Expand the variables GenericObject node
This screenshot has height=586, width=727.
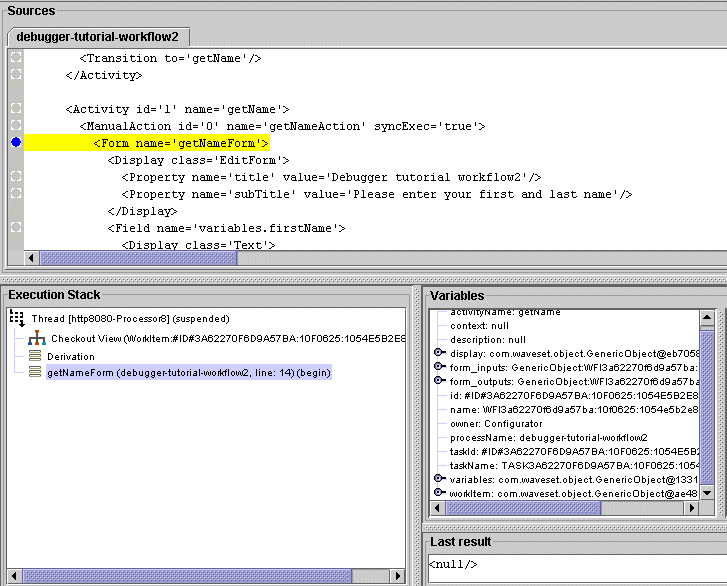point(440,478)
